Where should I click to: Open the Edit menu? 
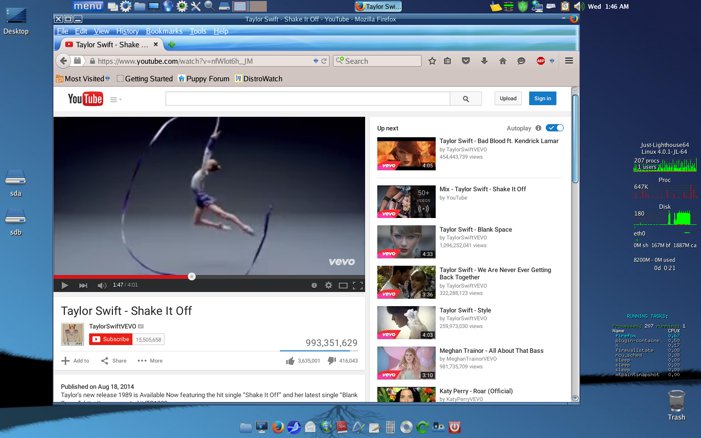pyautogui.click(x=81, y=31)
